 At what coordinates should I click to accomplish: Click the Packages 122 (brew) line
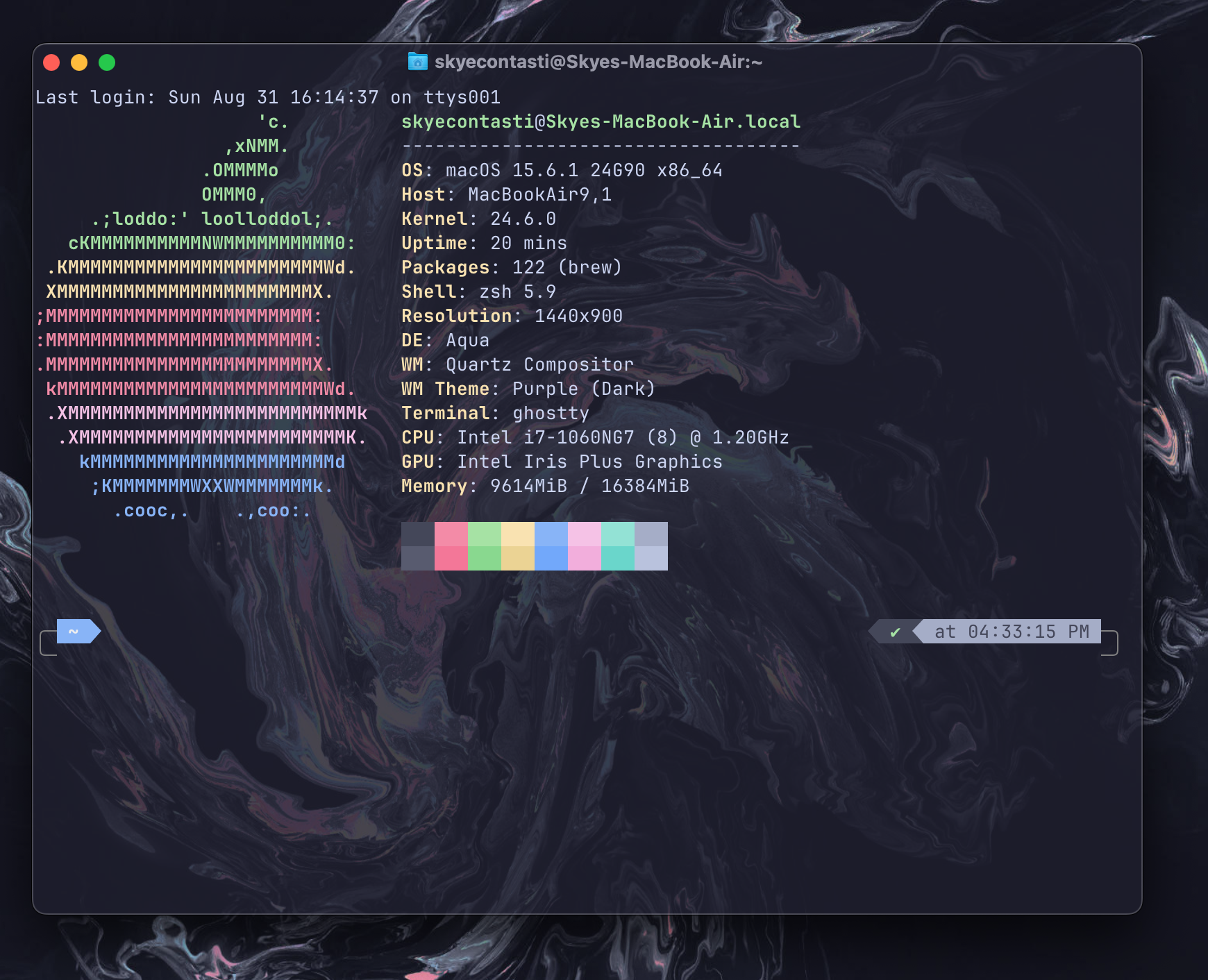click(x=512, y=267)
